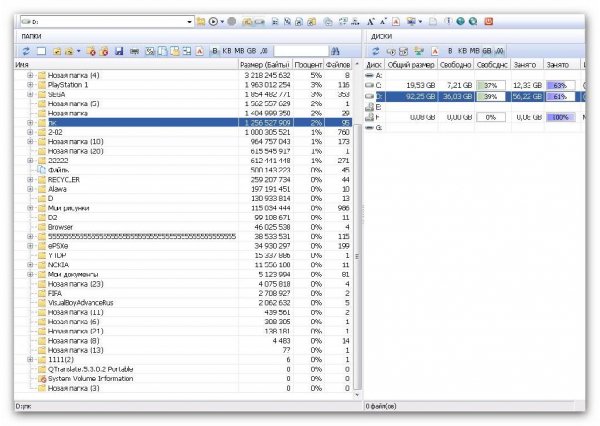Click the 63% used bar for drive C:
The image size is (600, 426).
coord(561,85)
